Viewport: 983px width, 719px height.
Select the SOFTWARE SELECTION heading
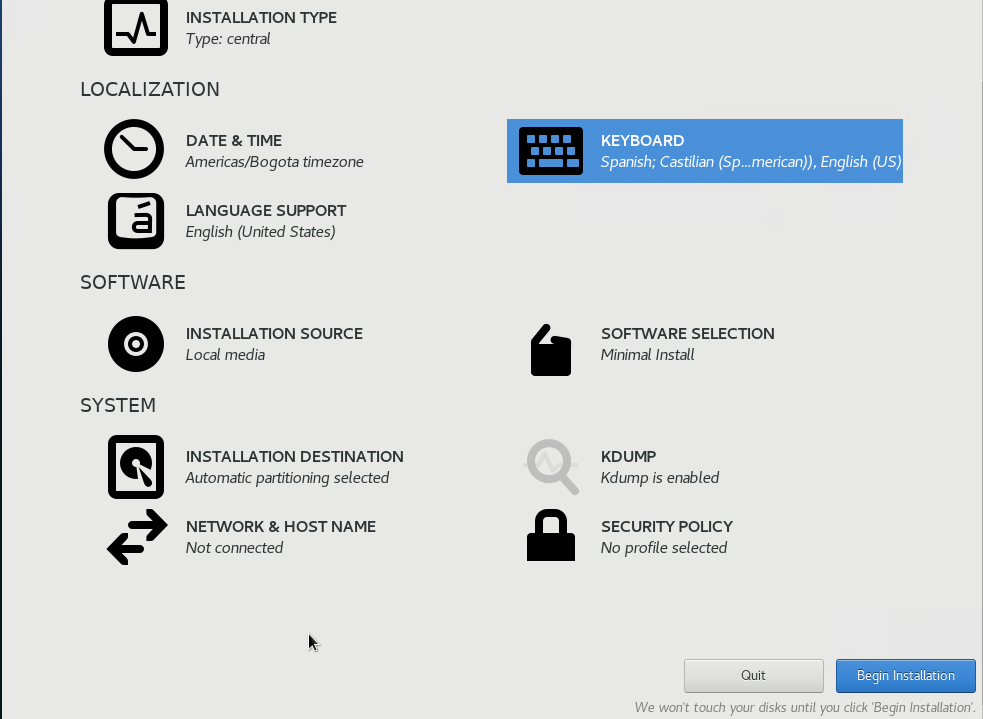tap(688, 333)
